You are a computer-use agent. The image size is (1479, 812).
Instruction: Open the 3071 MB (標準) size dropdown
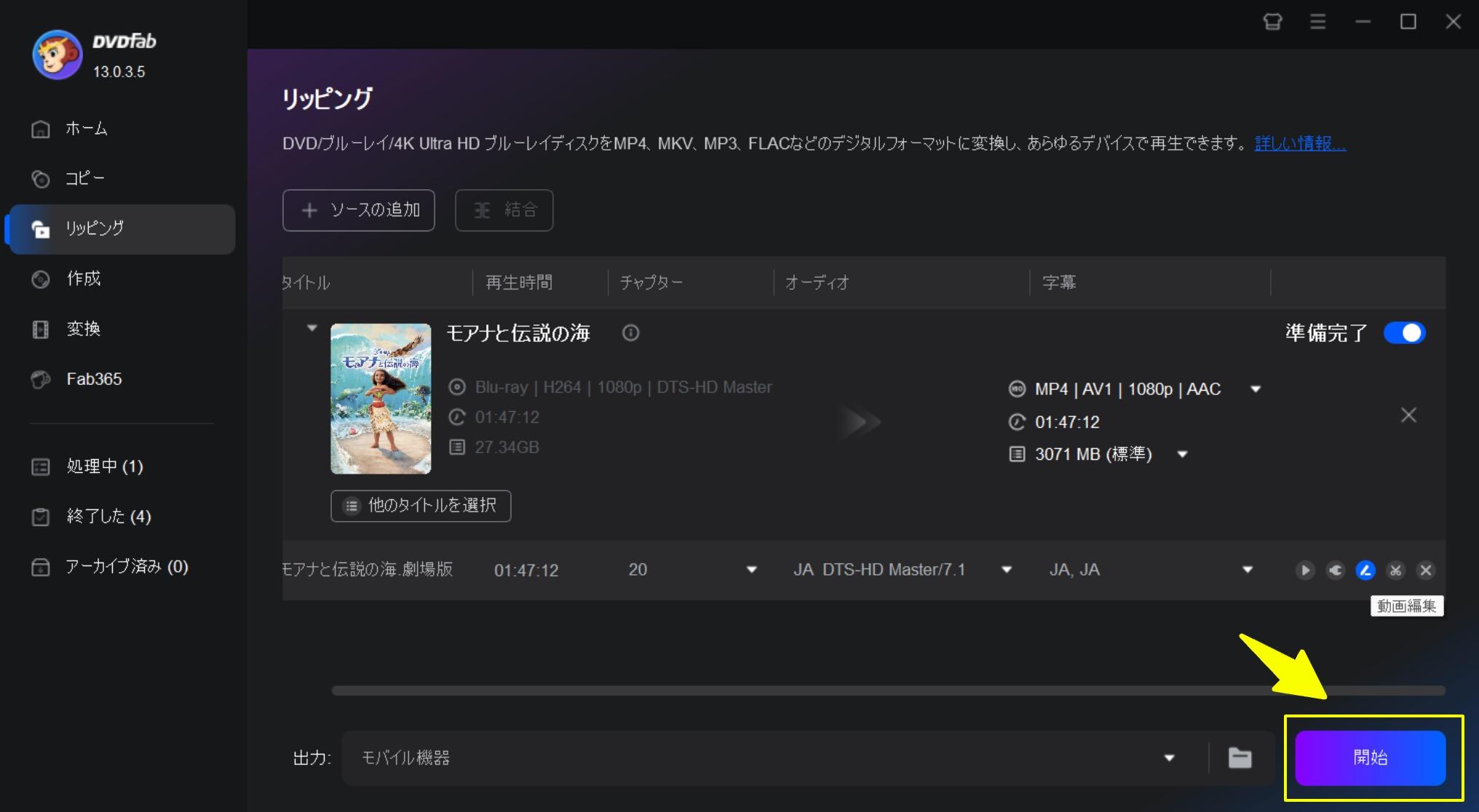[1183, 455]
